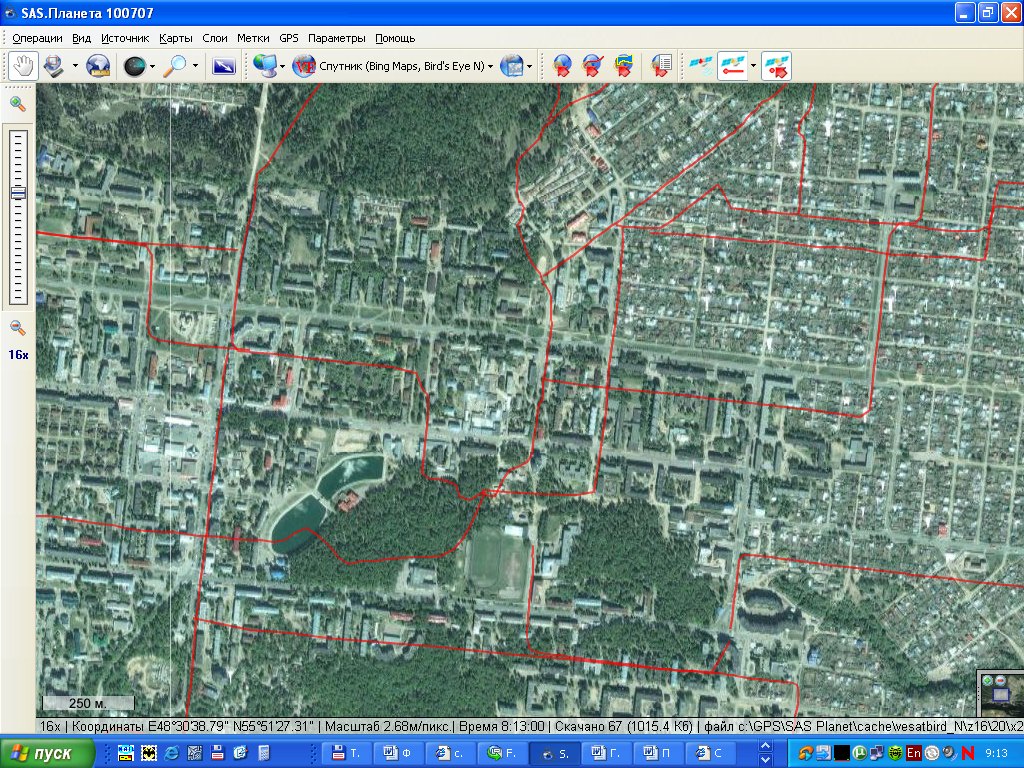Expand the Bing Maps source dropdown
The height and width of the screenshot is (768, 1024).
pyautogui.click(x=490, y=66)
